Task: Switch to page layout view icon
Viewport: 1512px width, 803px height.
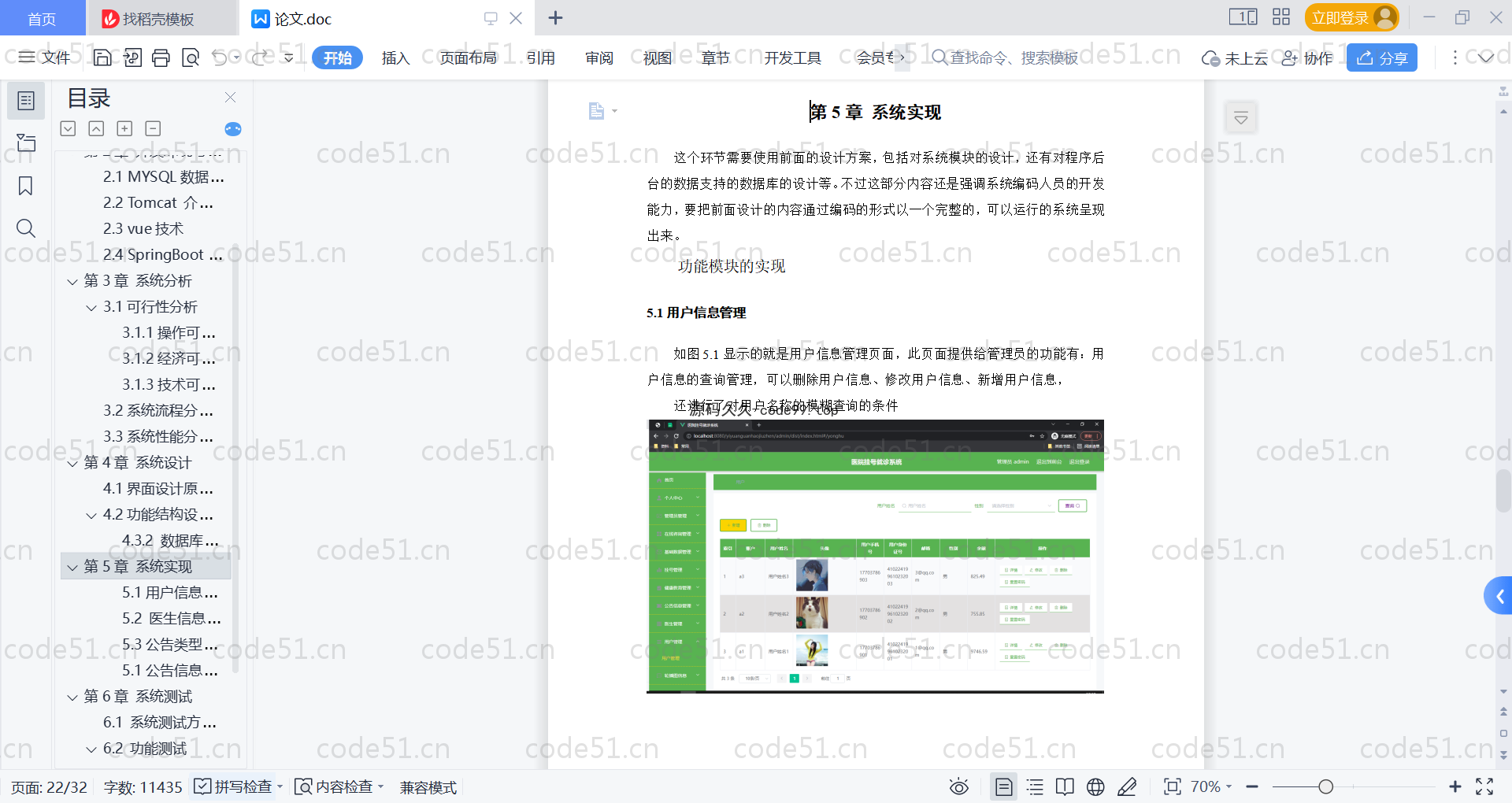Action: 1004,786
